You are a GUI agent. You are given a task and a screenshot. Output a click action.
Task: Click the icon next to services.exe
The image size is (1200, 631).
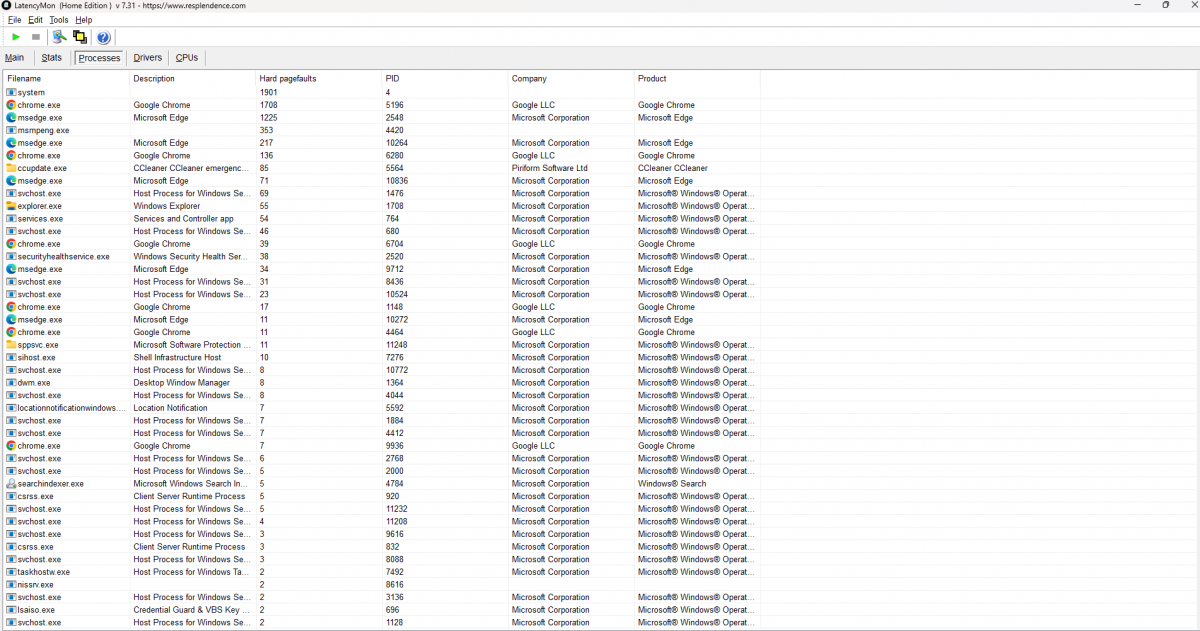(11, 218)
